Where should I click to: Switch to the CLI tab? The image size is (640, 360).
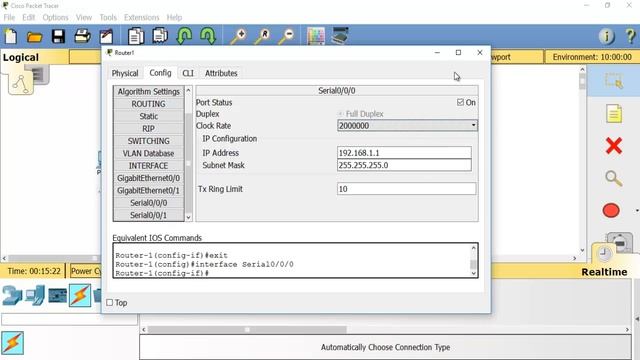point(188,73)
